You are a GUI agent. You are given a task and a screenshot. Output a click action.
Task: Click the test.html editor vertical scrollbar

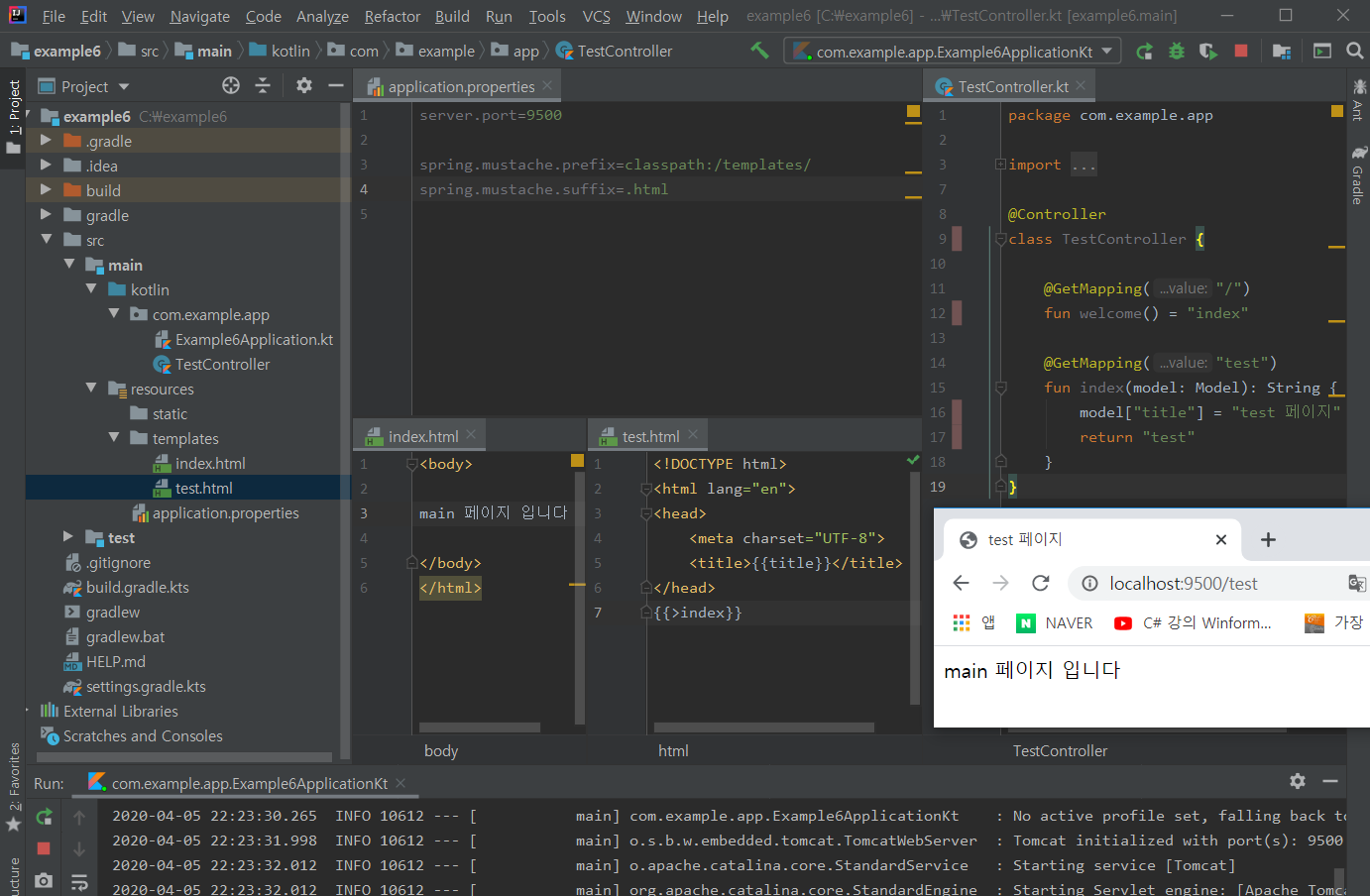[914, 588]
